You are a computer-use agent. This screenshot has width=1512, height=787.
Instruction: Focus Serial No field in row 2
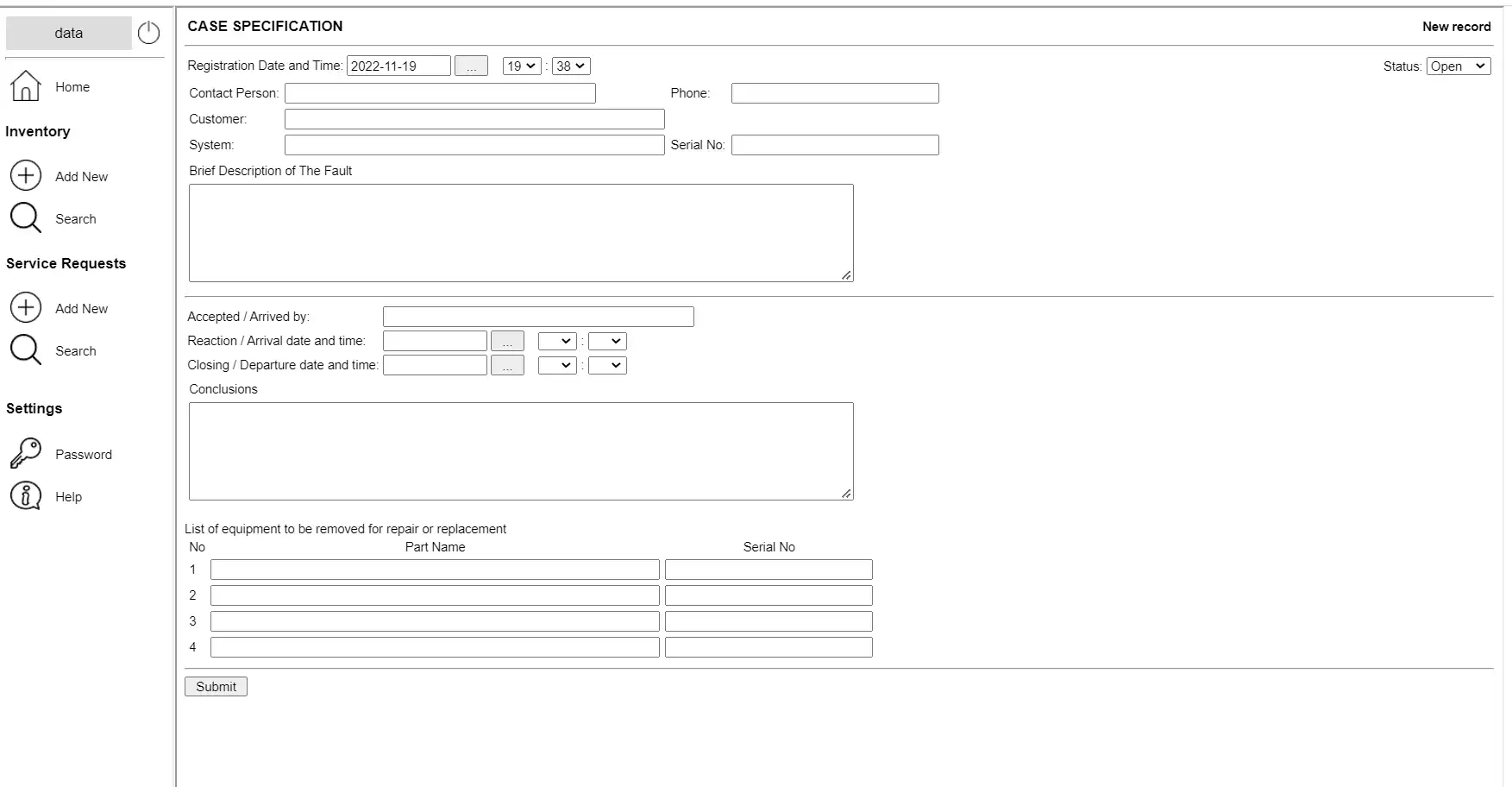click(x=769, y=595)
